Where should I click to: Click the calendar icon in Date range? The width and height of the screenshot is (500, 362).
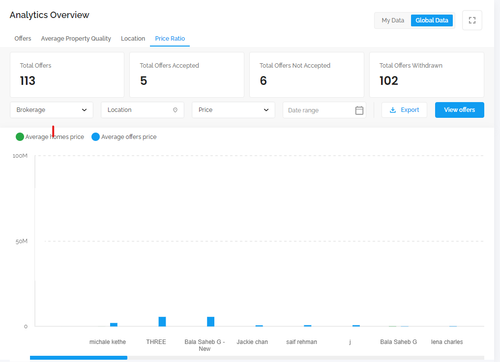click(x=359, y=110)
